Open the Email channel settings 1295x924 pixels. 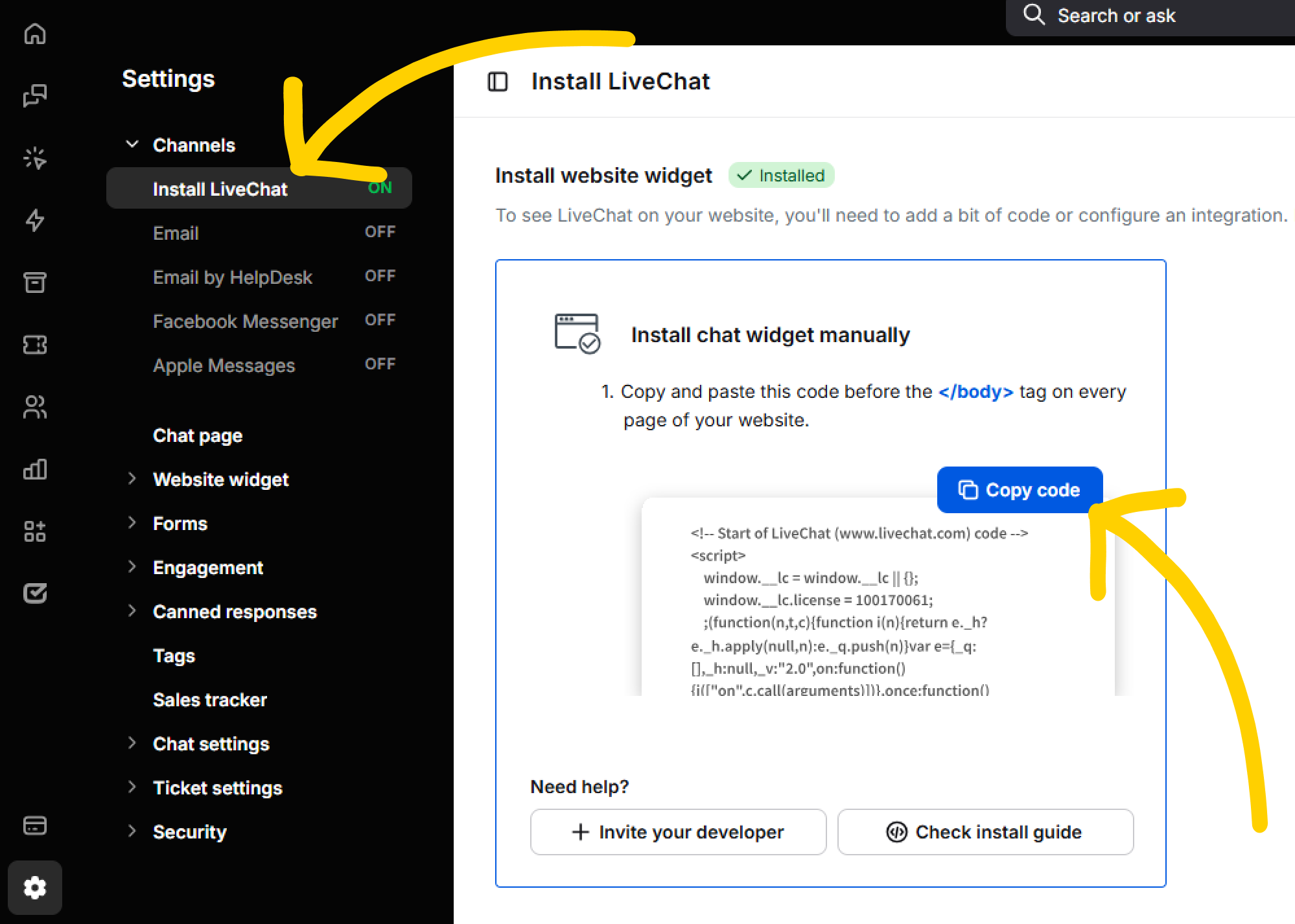tap(176, 233)
